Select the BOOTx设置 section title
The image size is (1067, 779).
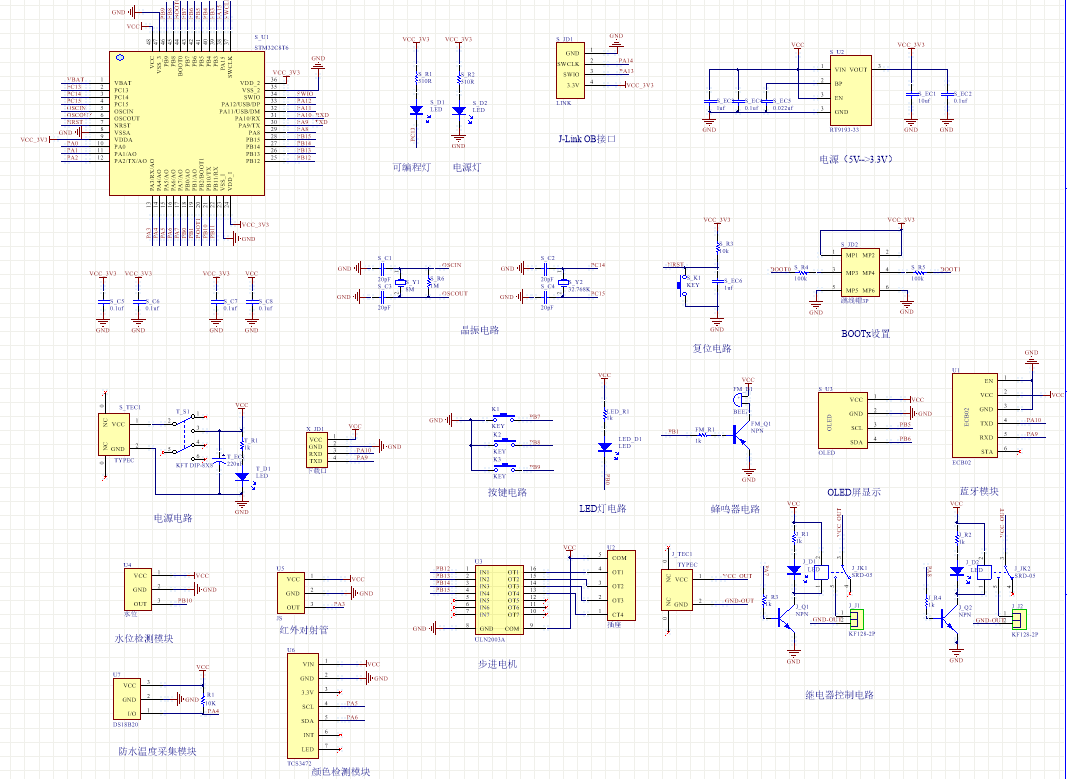865,334
